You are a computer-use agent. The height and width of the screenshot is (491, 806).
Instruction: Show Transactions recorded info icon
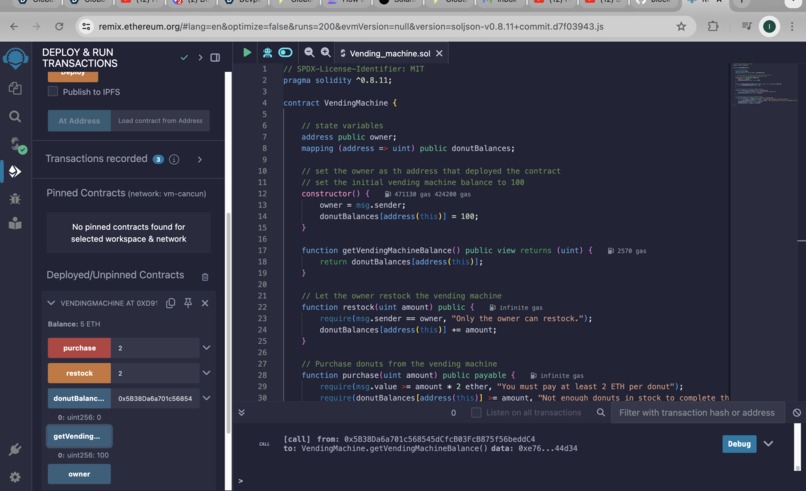tap(174, 159)
